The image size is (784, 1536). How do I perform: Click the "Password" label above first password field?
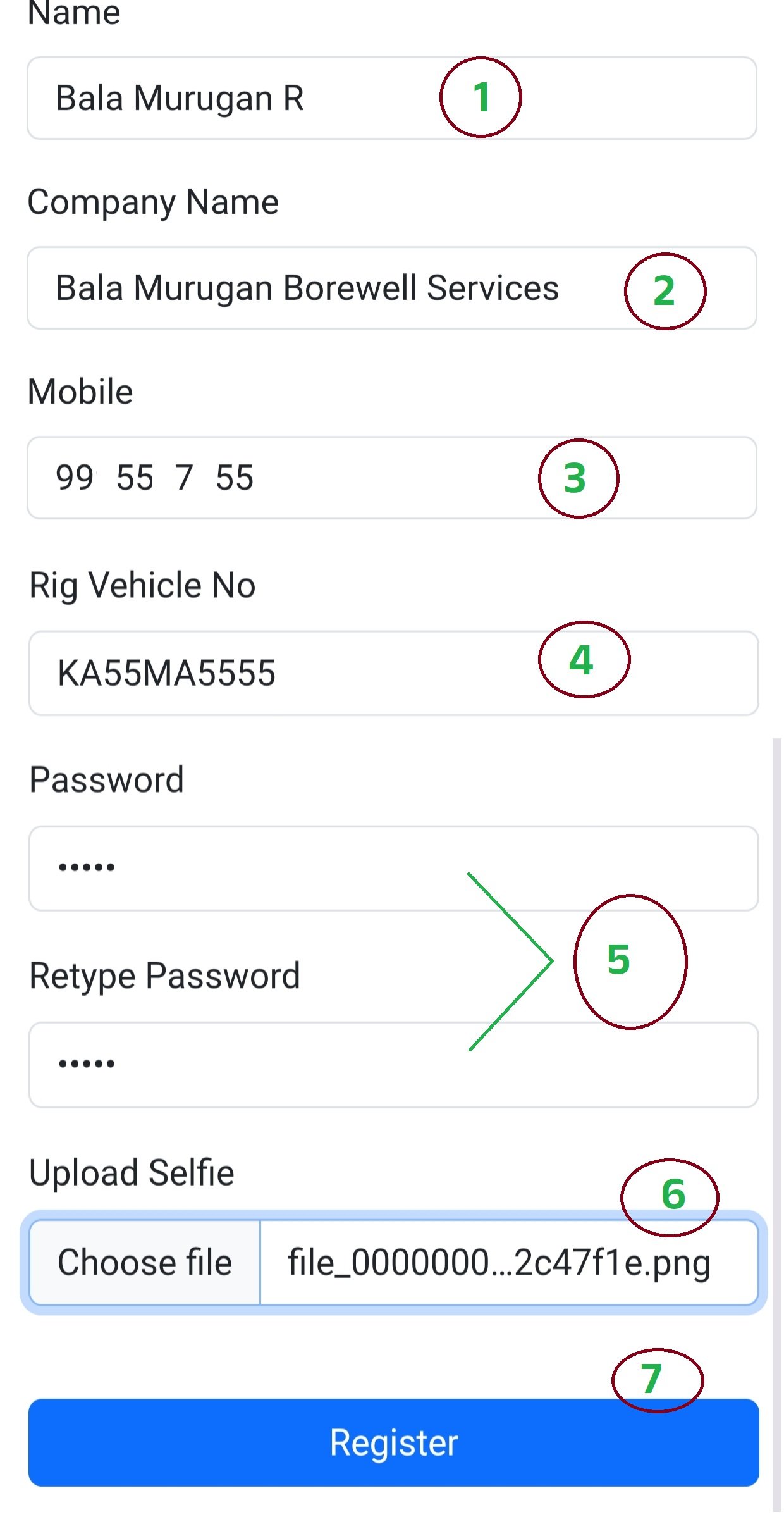coord(106,779)
